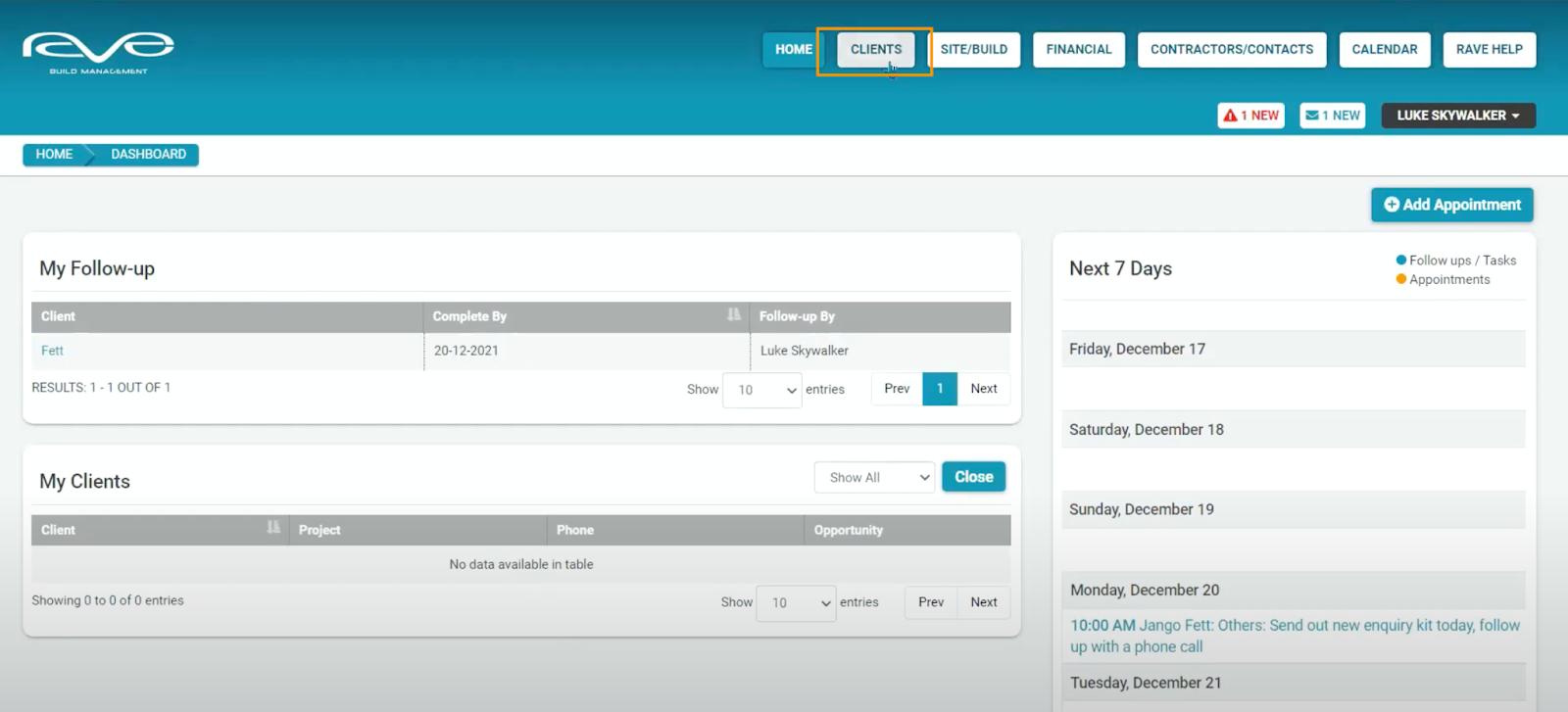The width and height of the screenshot is (1568, 712).
Task: Select the Monday, December 20 row
Action: (x=1294, y=590)
